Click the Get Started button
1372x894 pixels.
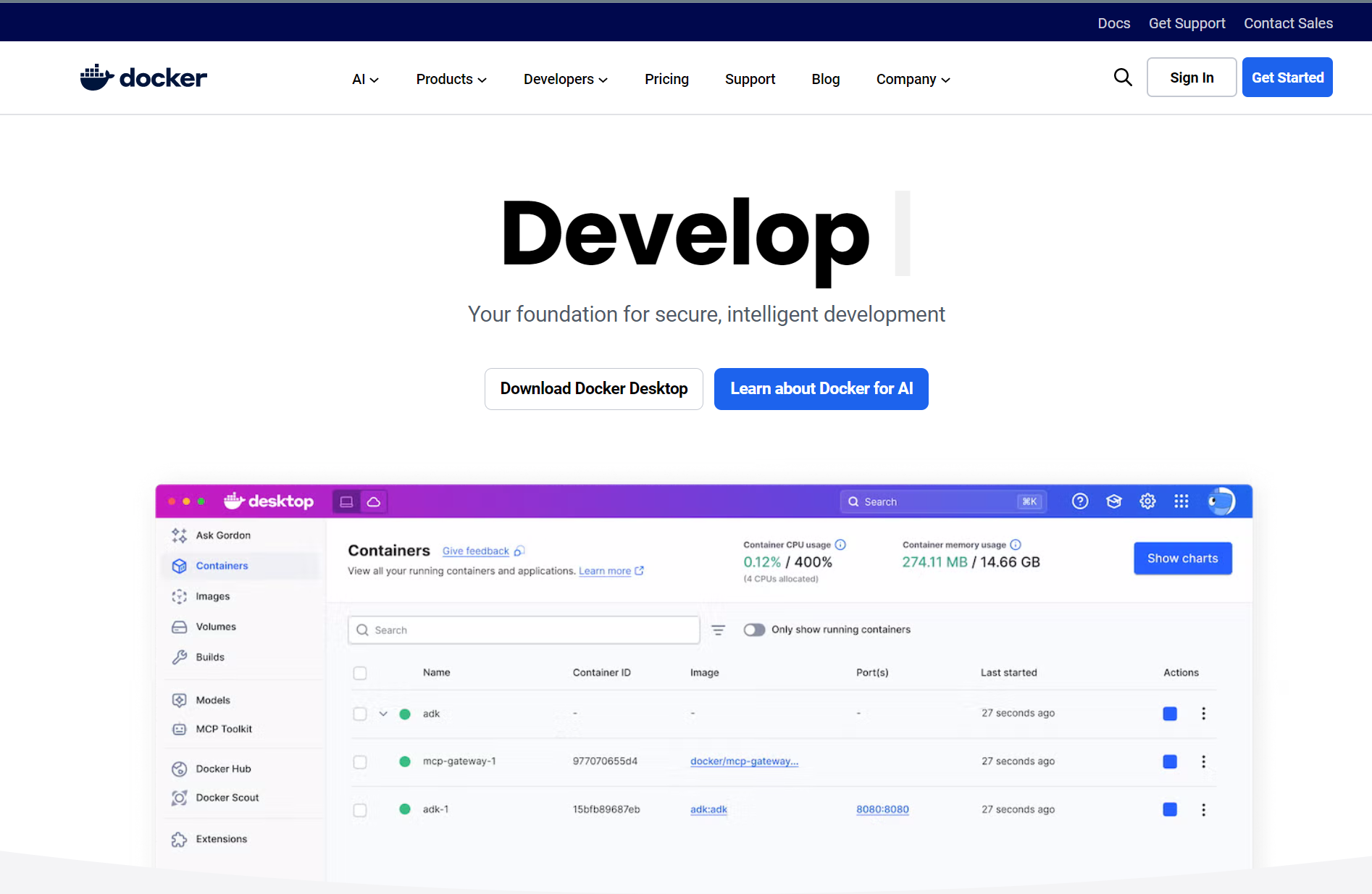(x=1287, y=77)
